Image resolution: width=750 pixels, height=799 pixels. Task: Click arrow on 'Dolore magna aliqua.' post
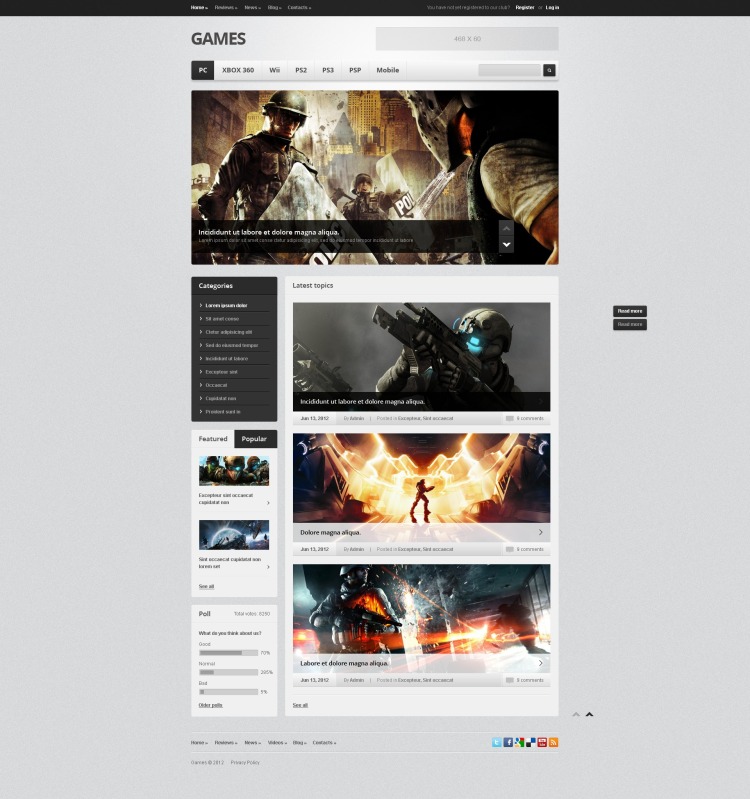(541, 532)
